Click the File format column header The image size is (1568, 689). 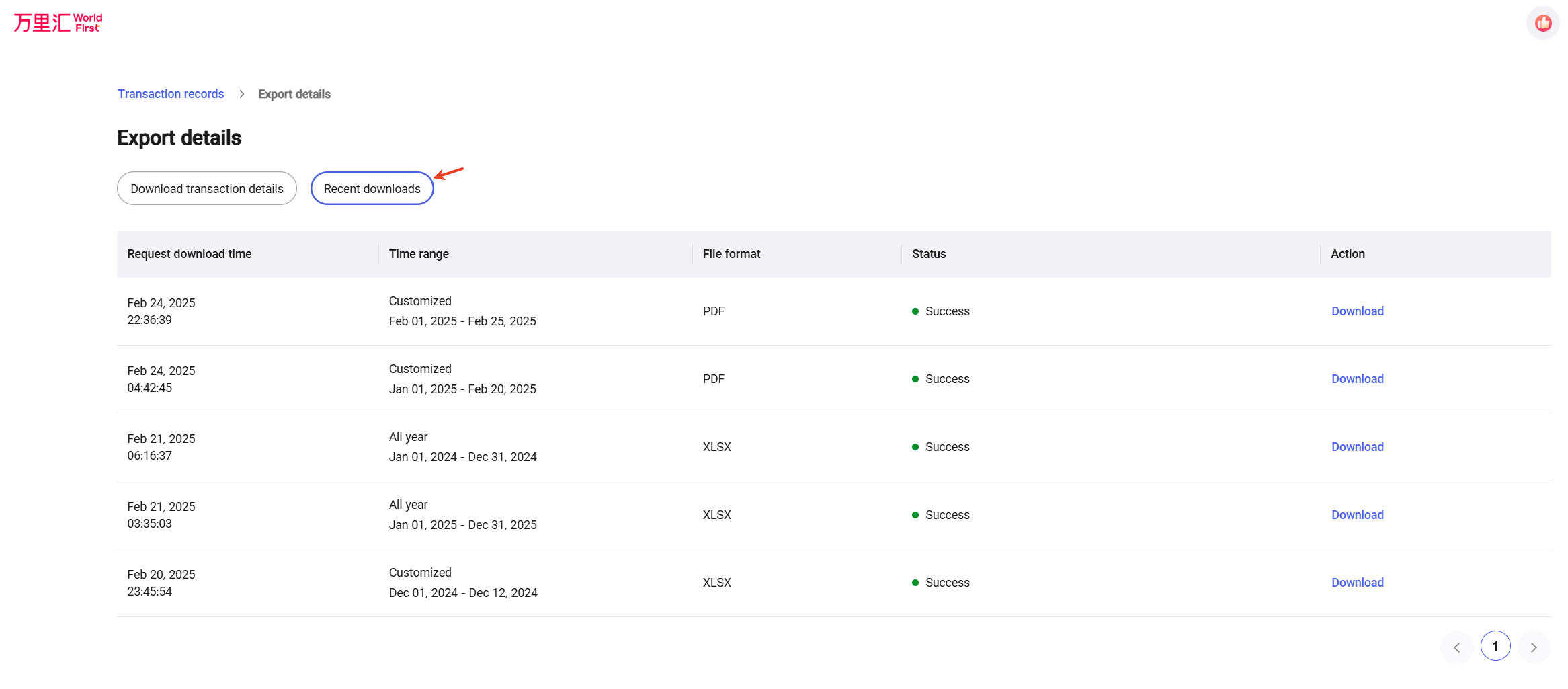[731, 253]
